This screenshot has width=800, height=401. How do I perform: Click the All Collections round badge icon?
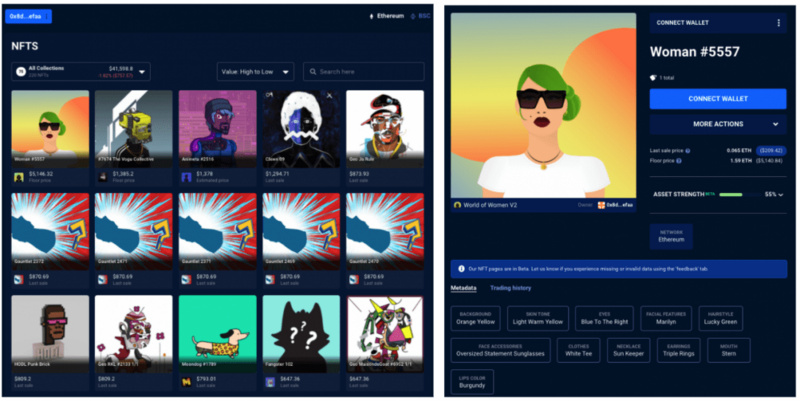21,71
